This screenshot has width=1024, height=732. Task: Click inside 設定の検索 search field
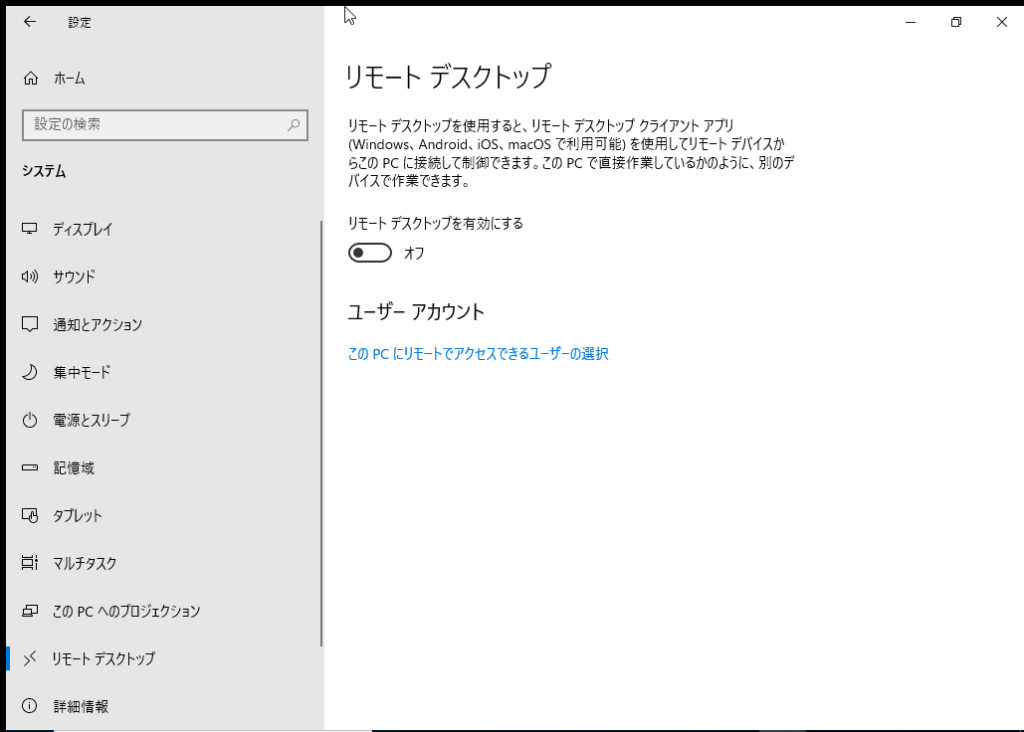[x=150, y=125]
